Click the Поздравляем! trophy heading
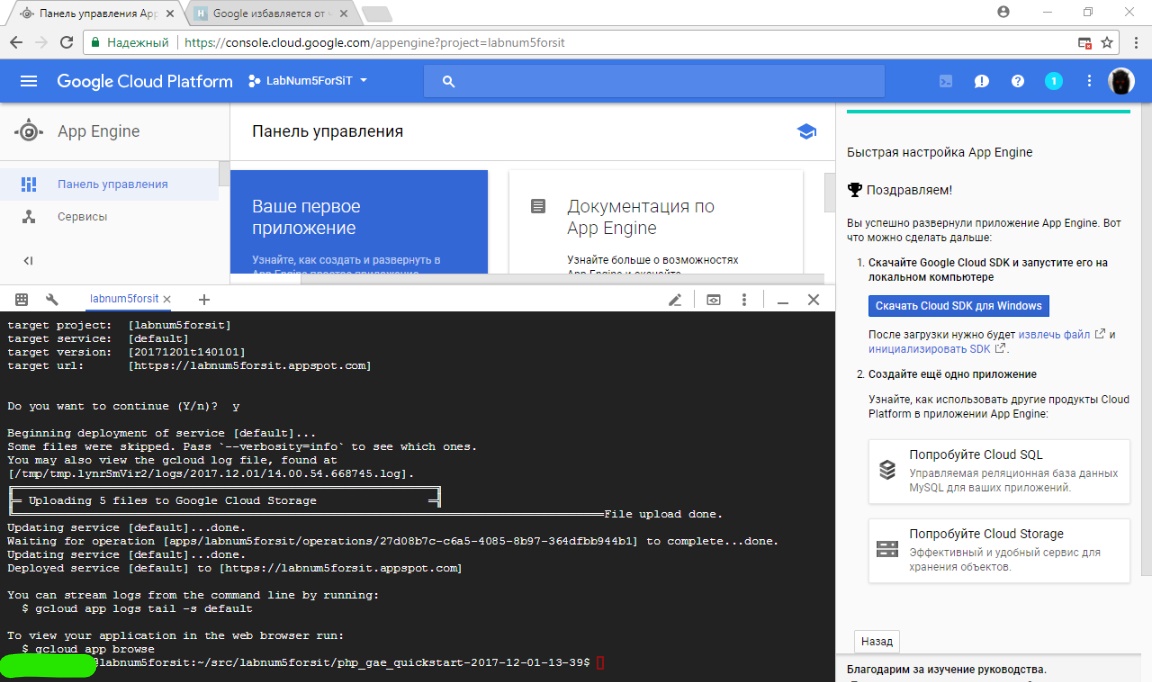Viewport: 1152px width, 682px height. (x=900, y=190)
